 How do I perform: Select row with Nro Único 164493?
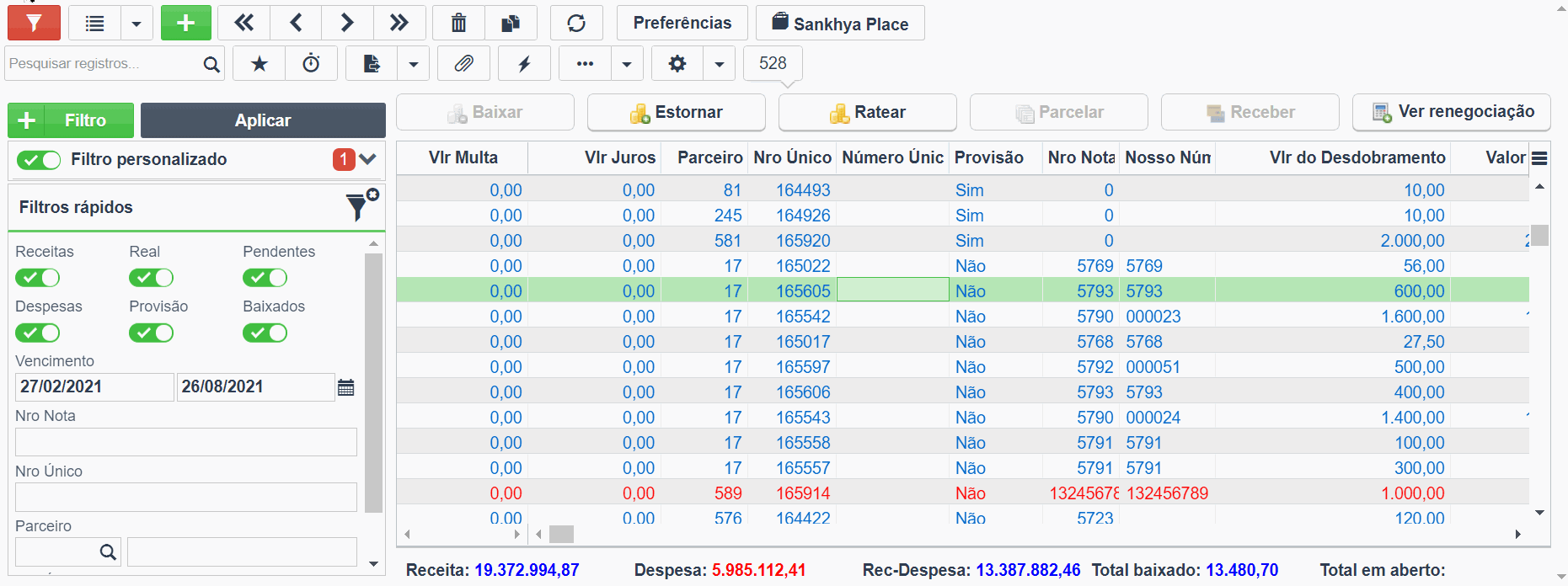click(963, 189)
